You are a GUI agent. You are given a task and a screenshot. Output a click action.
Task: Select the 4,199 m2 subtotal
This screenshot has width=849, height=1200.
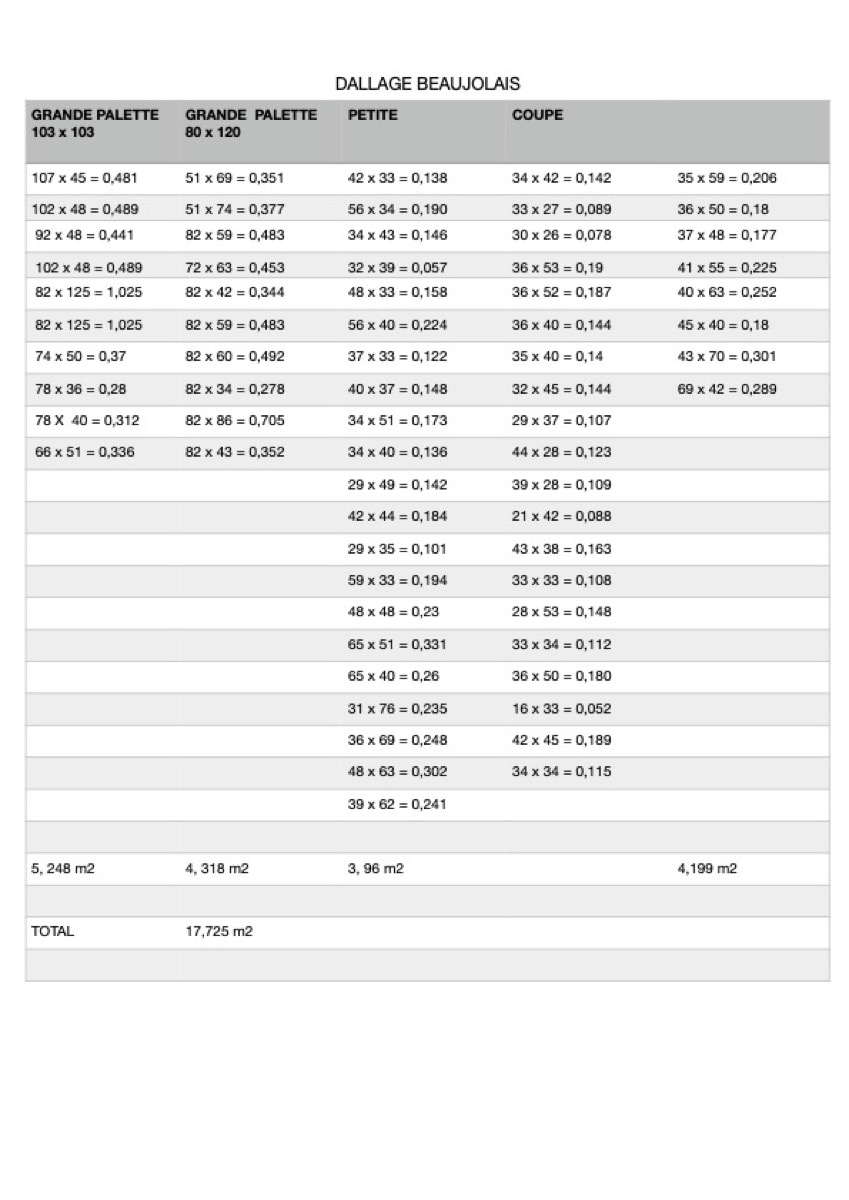point(707,869)
